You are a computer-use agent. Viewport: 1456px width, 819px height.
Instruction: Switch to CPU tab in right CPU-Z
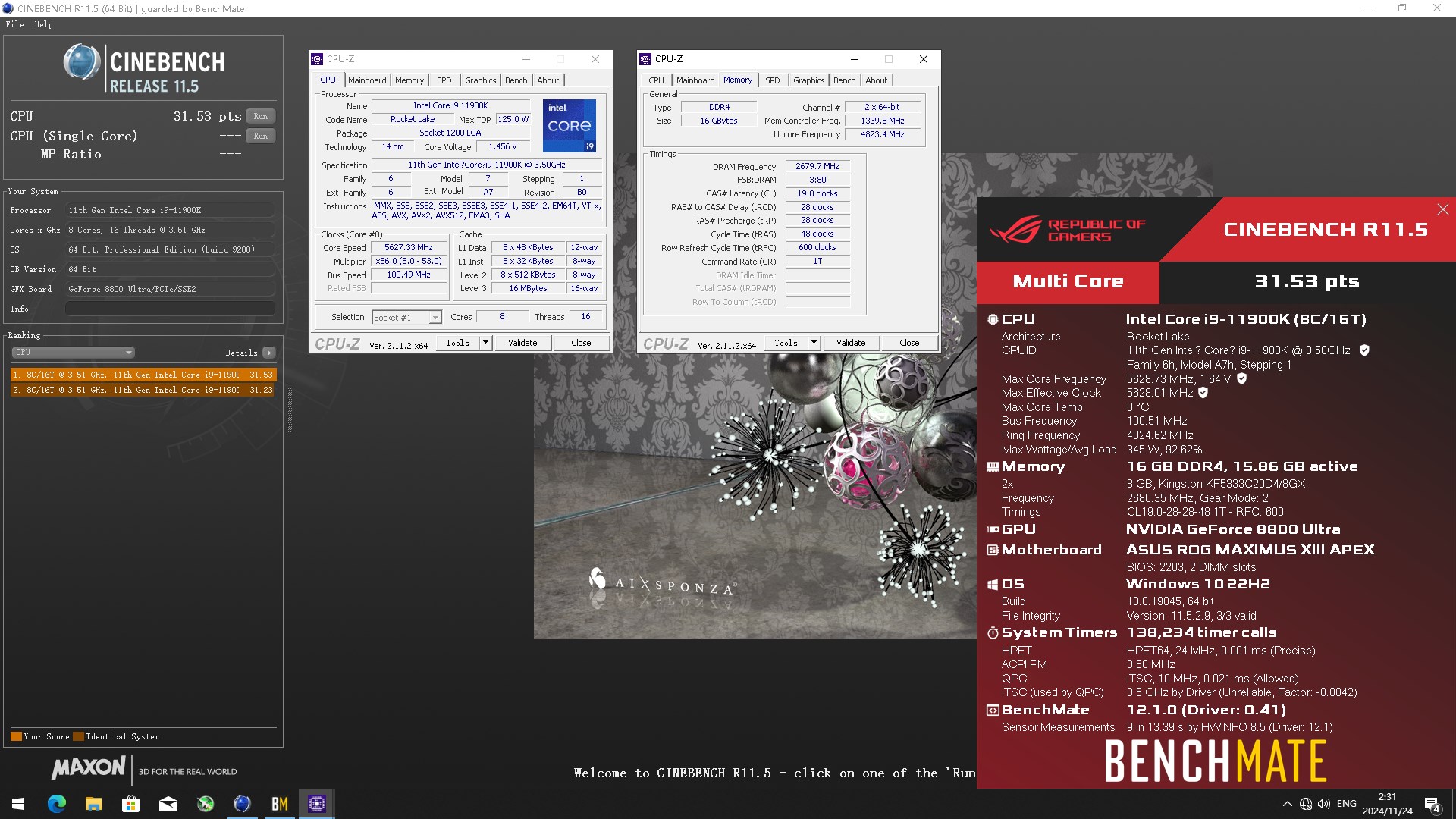(657, 80)
